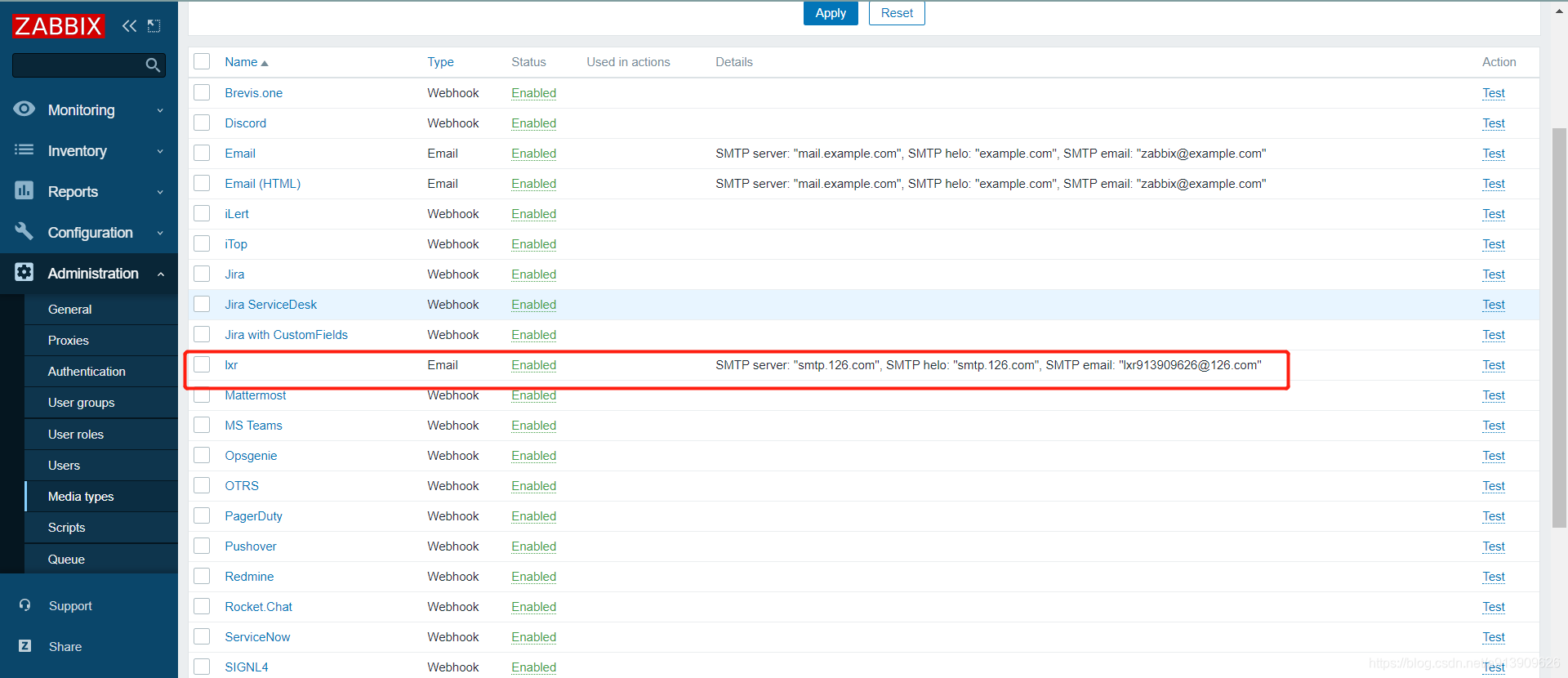Click the Monitoring eye icon

point(24,109)
